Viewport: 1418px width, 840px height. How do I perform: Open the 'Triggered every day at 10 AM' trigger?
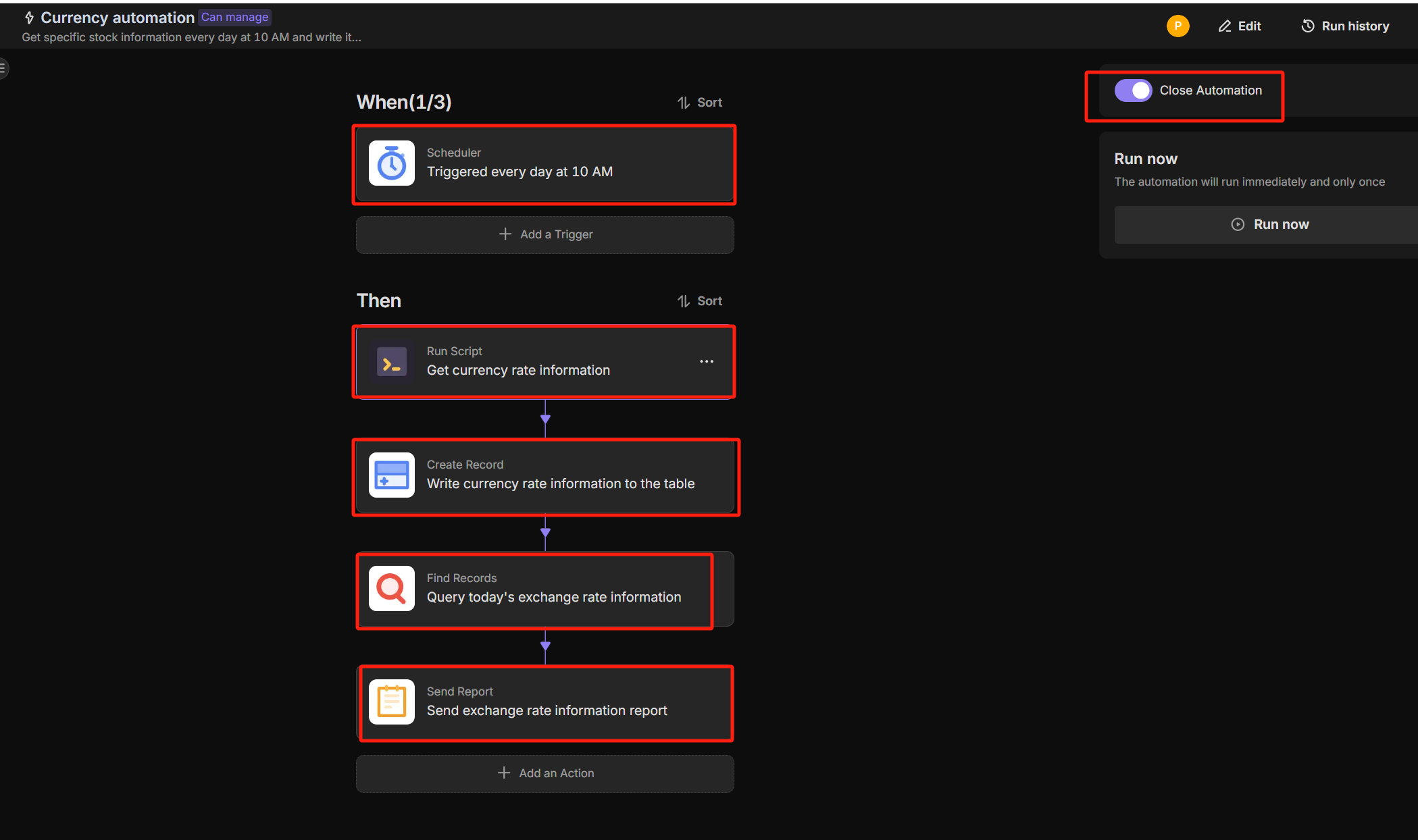tap(545, 163)
